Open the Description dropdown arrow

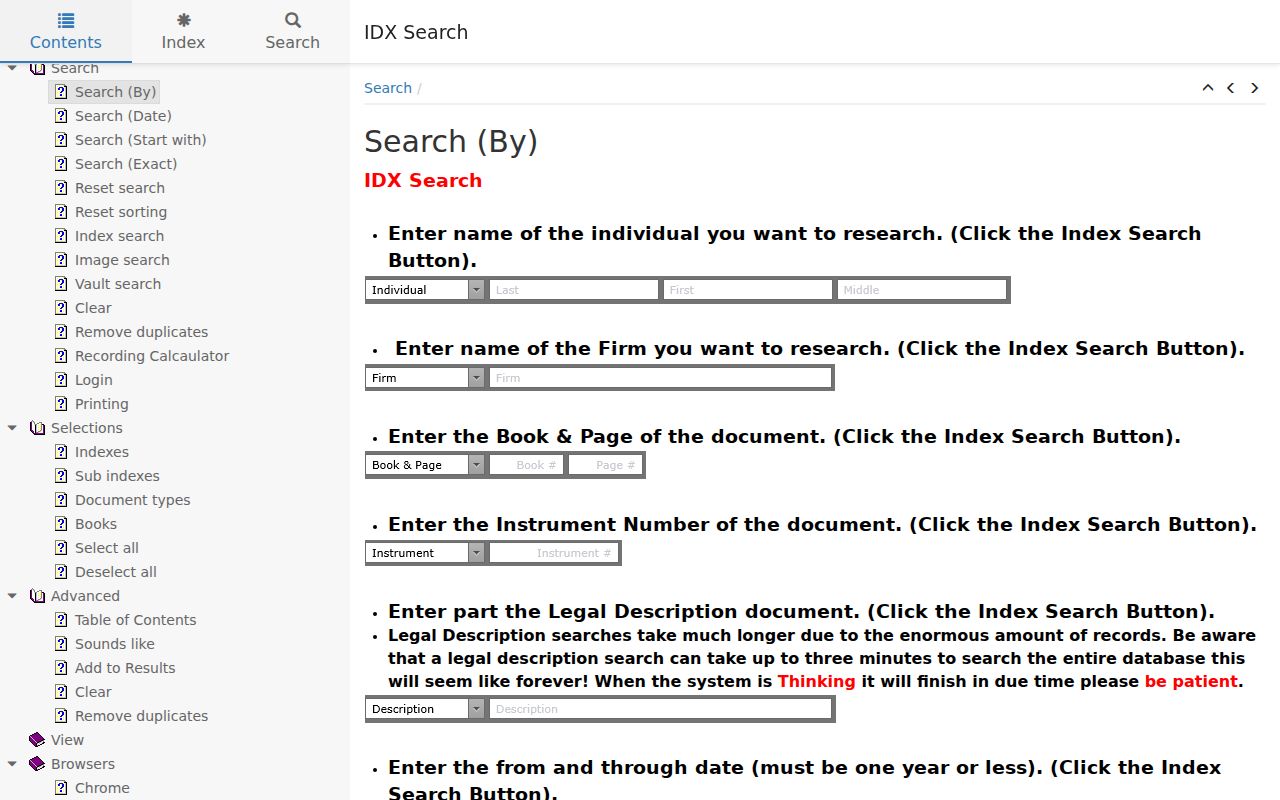[x=476, y=709]
